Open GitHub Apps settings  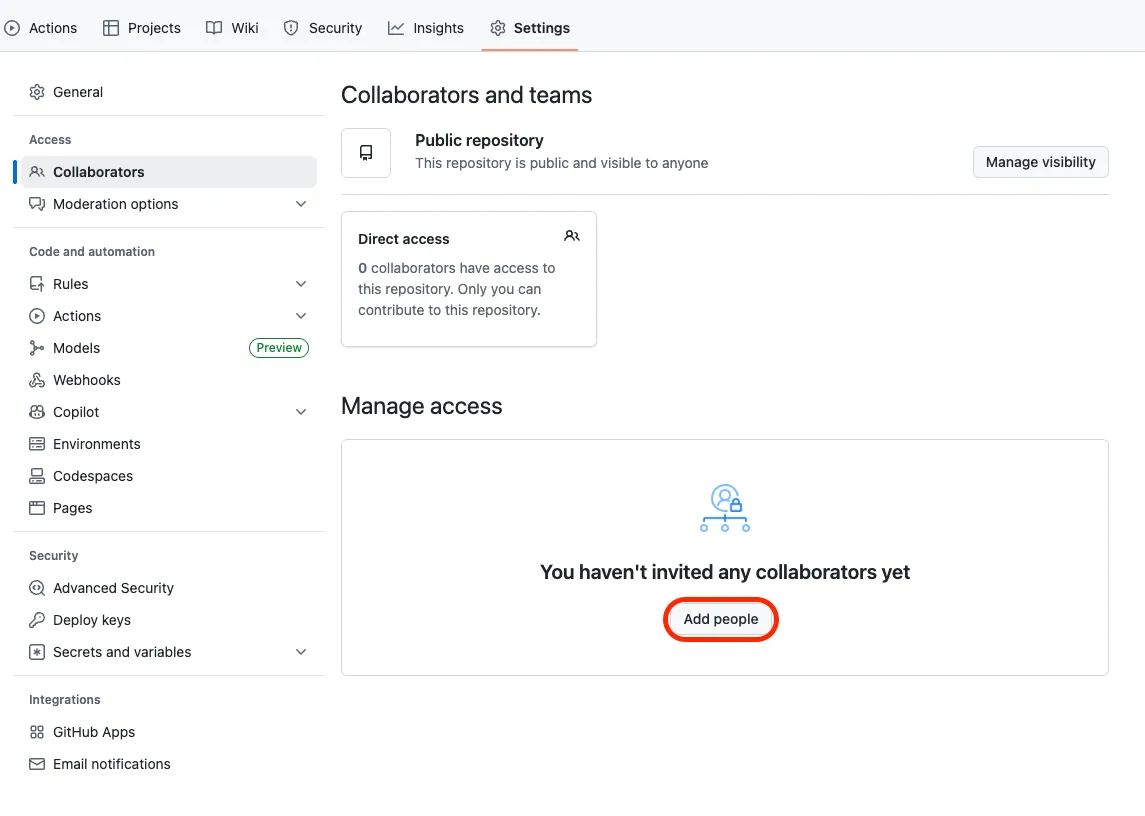[x=169, y=732]
